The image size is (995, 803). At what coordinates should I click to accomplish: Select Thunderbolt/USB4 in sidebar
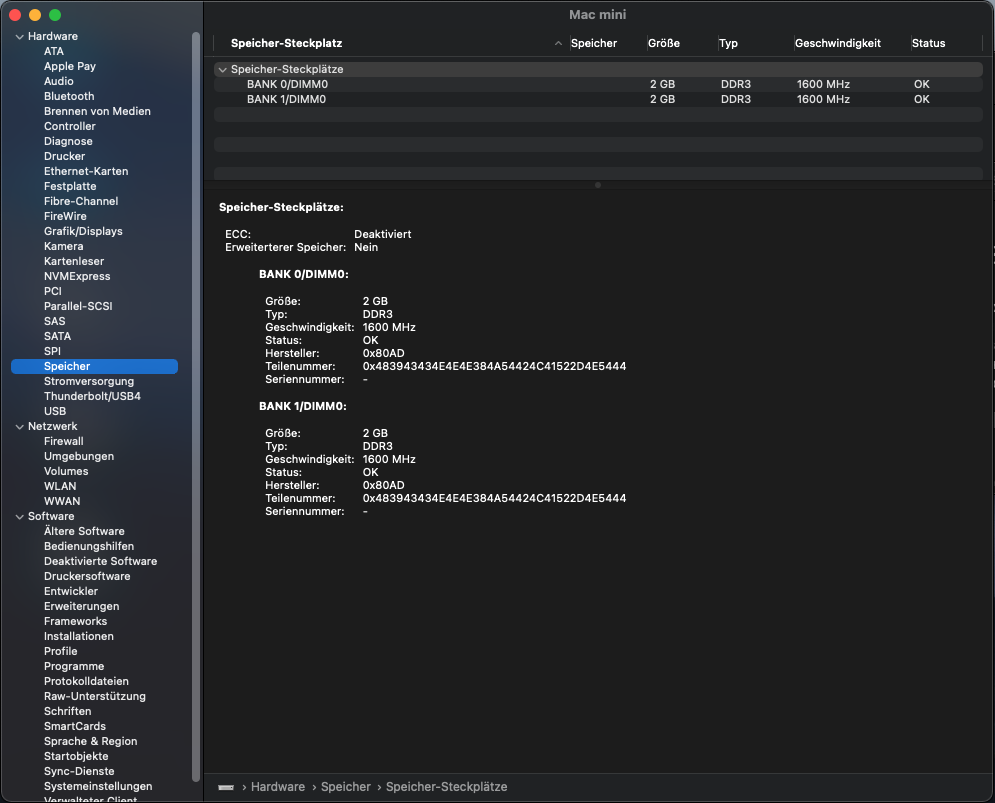click(92, 396)
